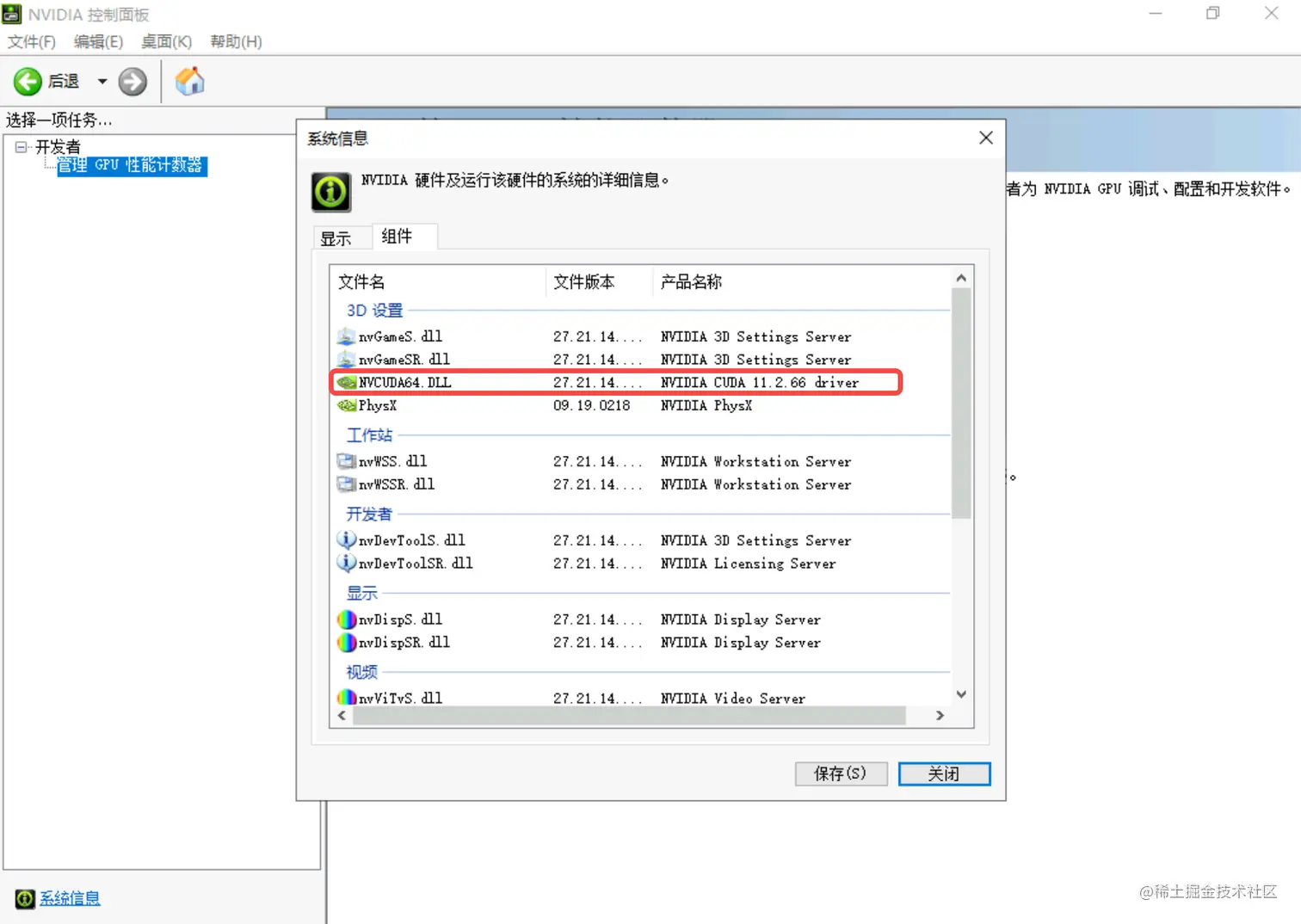Sort by 文件名 column header
This screenshot has width=1301, height=924.
(x=438, y=281)
